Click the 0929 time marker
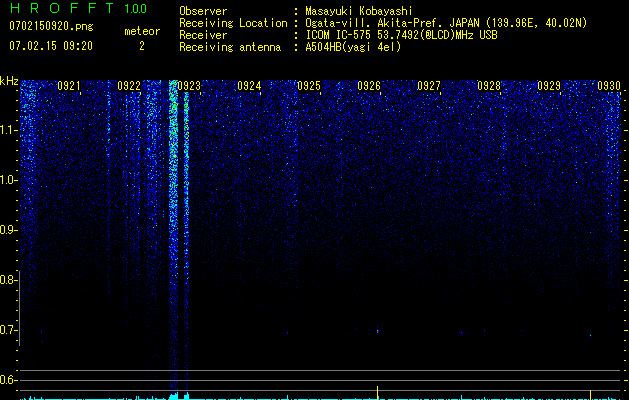Image resolution: width=629 pixels, height=400 pixels. (549, 86)
